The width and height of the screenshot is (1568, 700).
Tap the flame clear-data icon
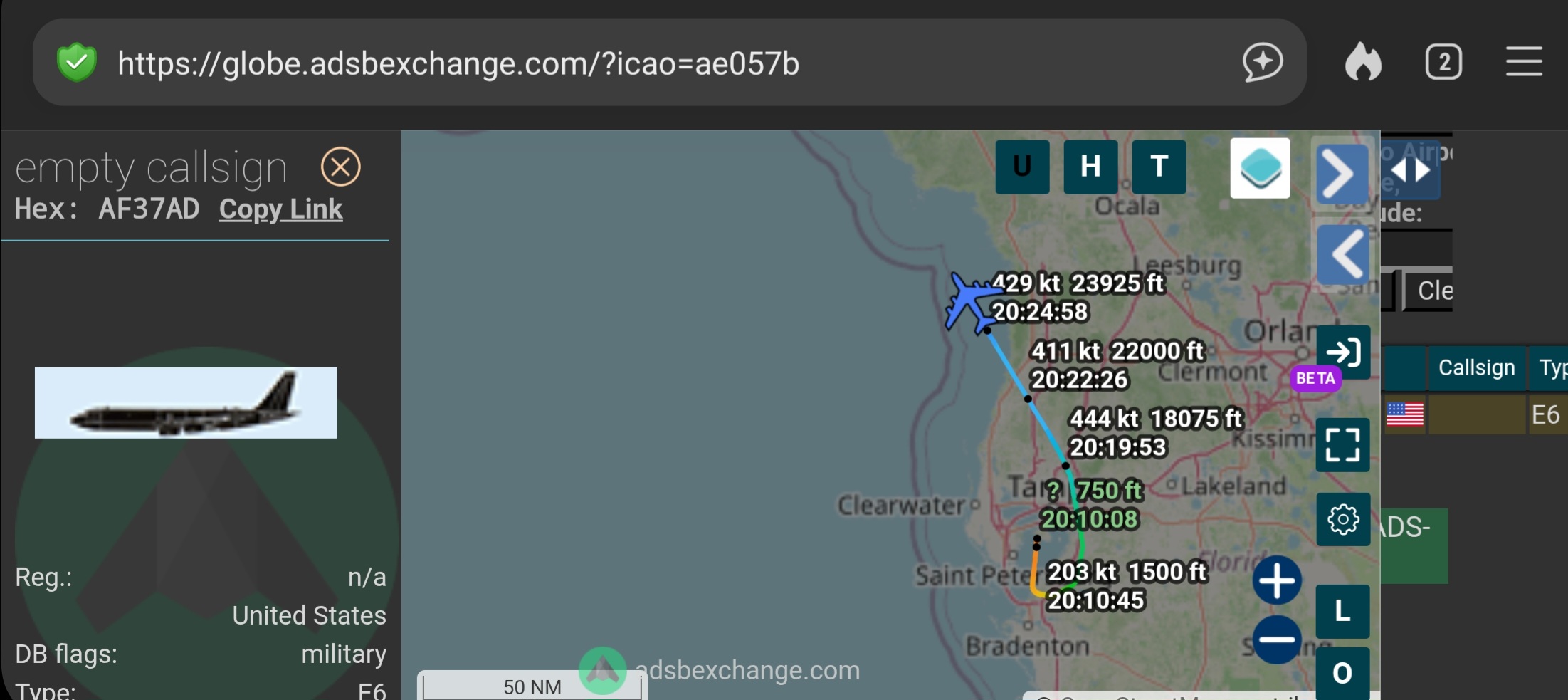pos(1363,63)
